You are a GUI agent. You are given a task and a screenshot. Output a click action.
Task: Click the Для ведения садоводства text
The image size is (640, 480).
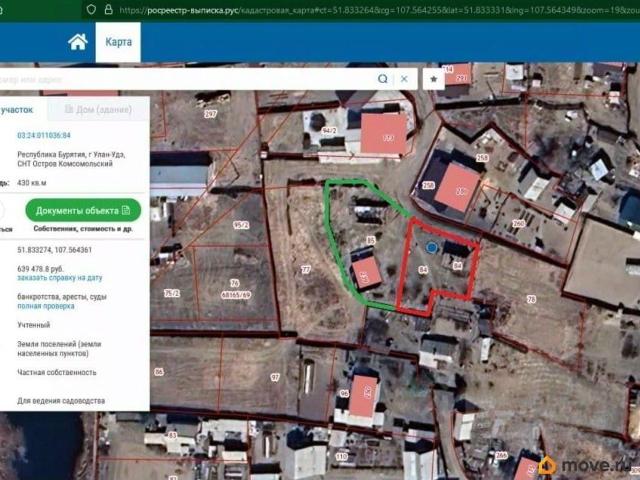click(x=61, y=401)
